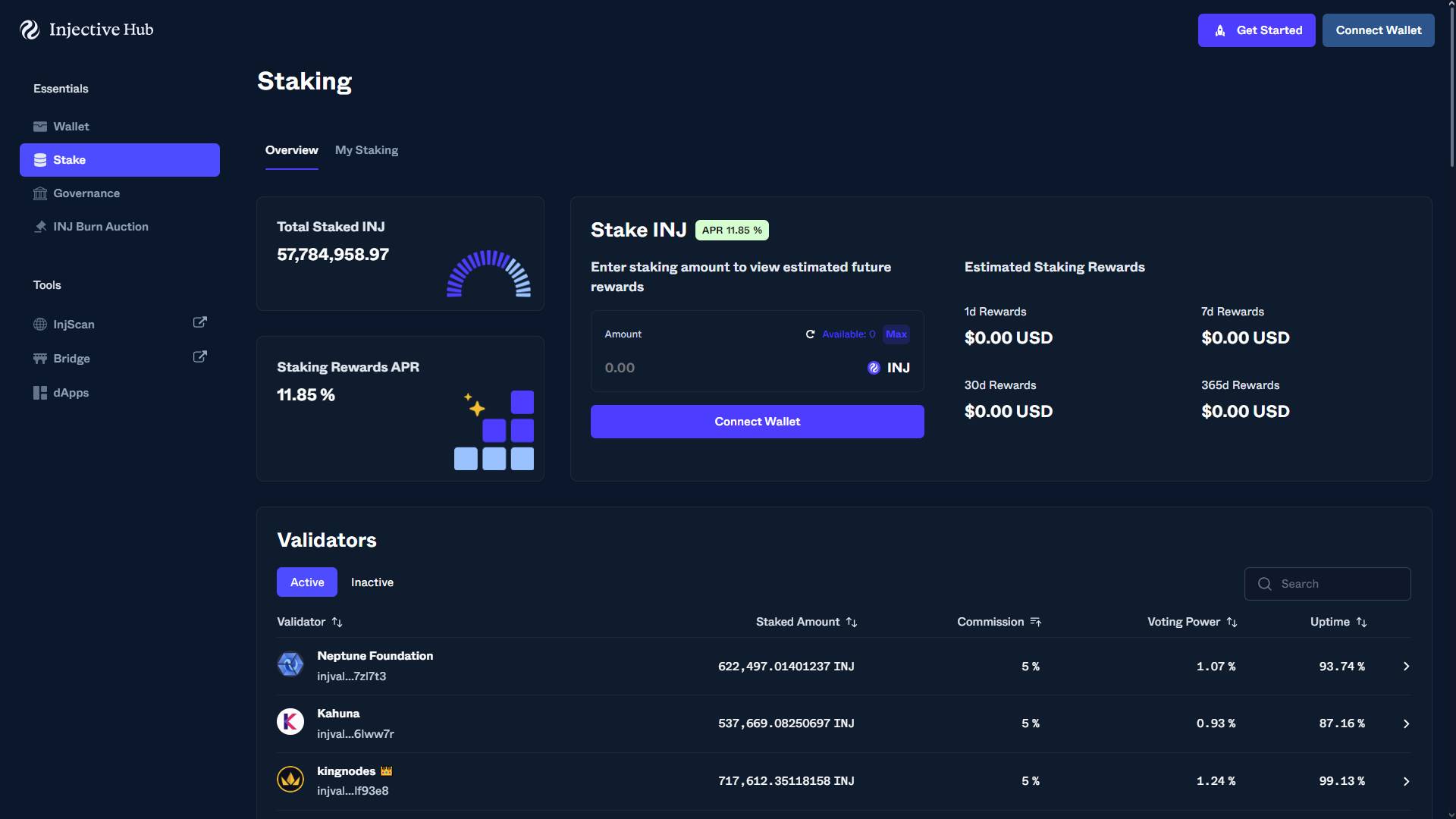Click Total Staked value 57,784,958.97
This screenshot has height=819, width=1456.
[333, 255]
